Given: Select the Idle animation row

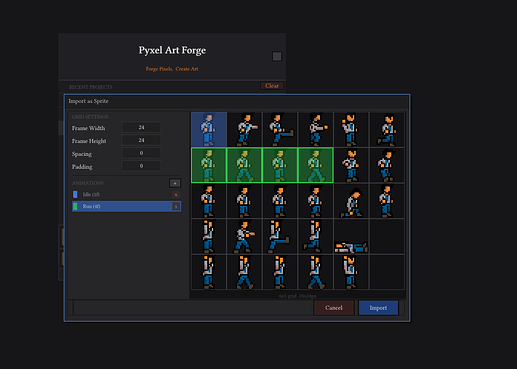Looking at the screenshot, I should (x=127, y=194).
